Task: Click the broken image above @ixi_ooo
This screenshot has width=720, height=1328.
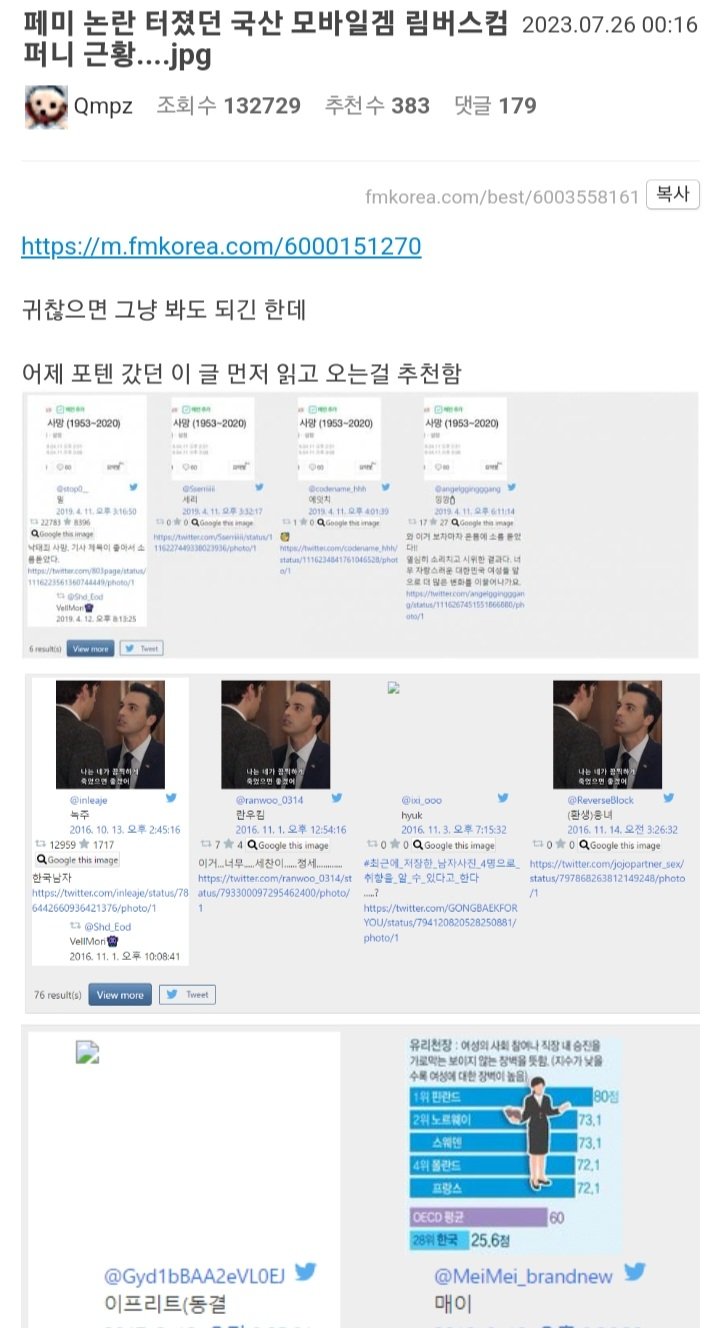Action: (393, 688)
